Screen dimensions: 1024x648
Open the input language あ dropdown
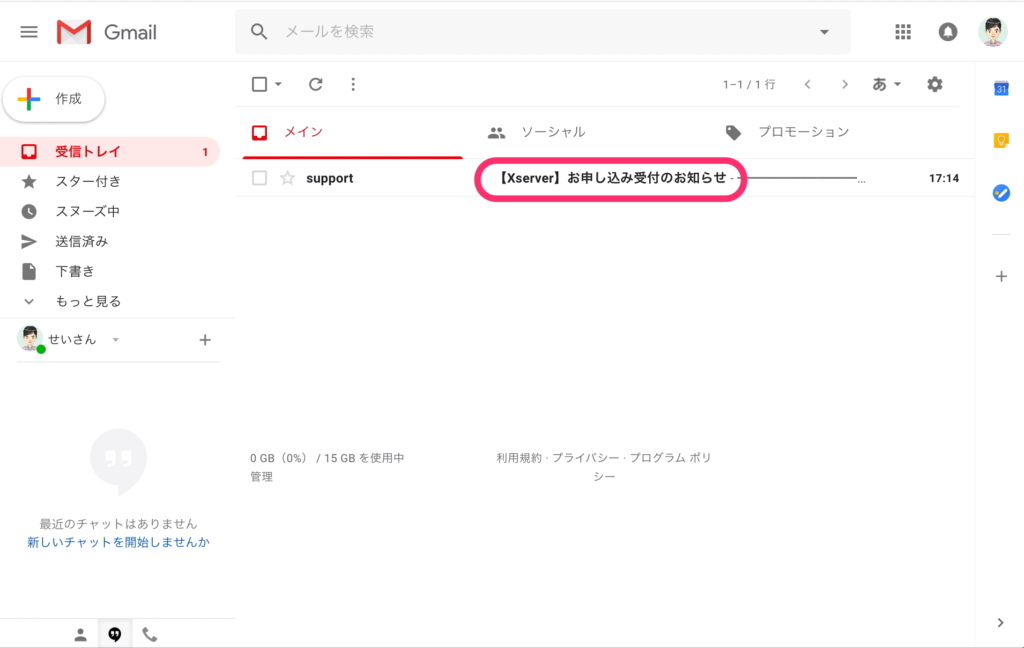[x=884, y=84]
